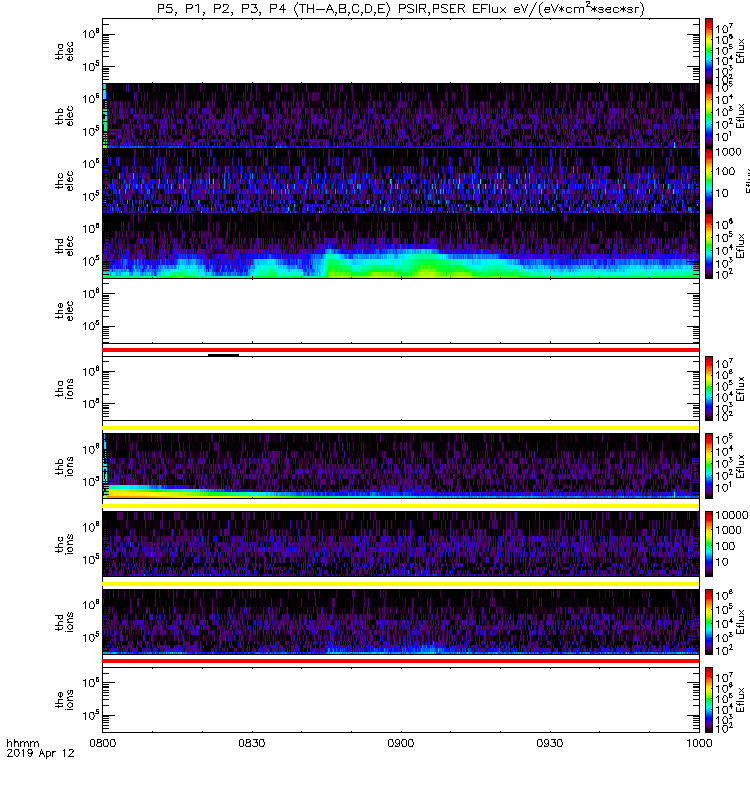Click the "the ions" color scale bar

tap(709, 699)
